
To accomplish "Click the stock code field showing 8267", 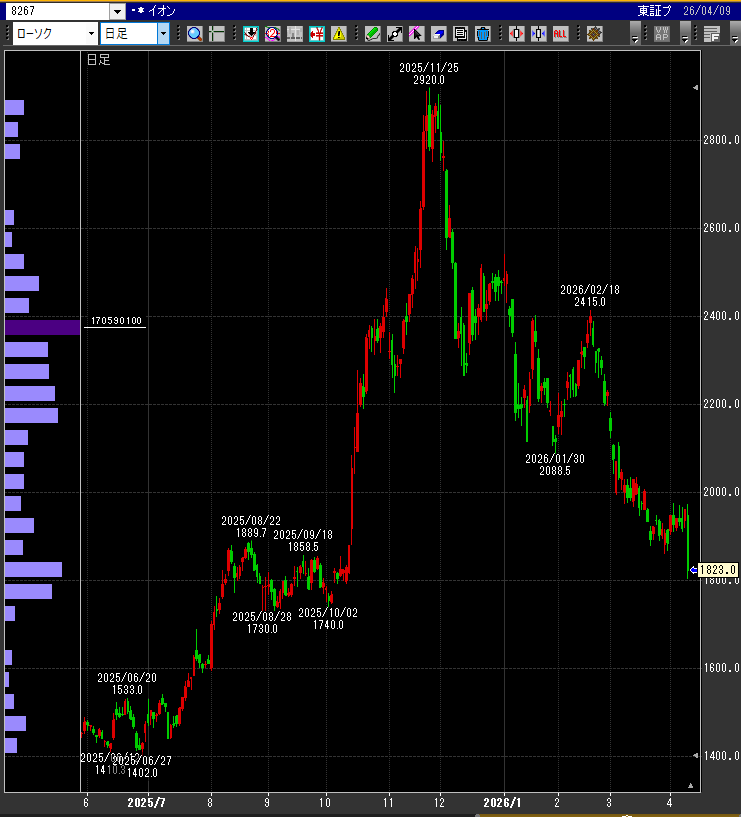I will (57, 11).
